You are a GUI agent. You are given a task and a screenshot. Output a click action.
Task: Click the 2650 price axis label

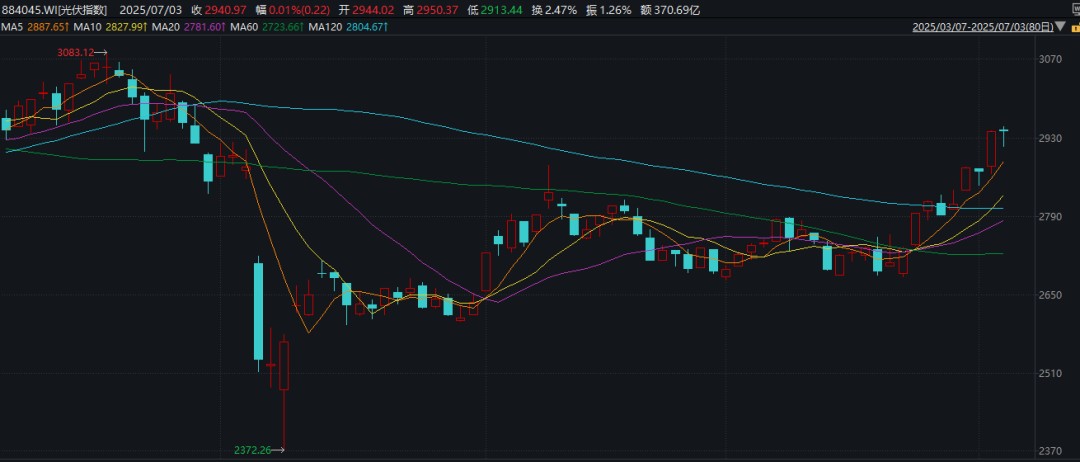(x=1049, y=295)
